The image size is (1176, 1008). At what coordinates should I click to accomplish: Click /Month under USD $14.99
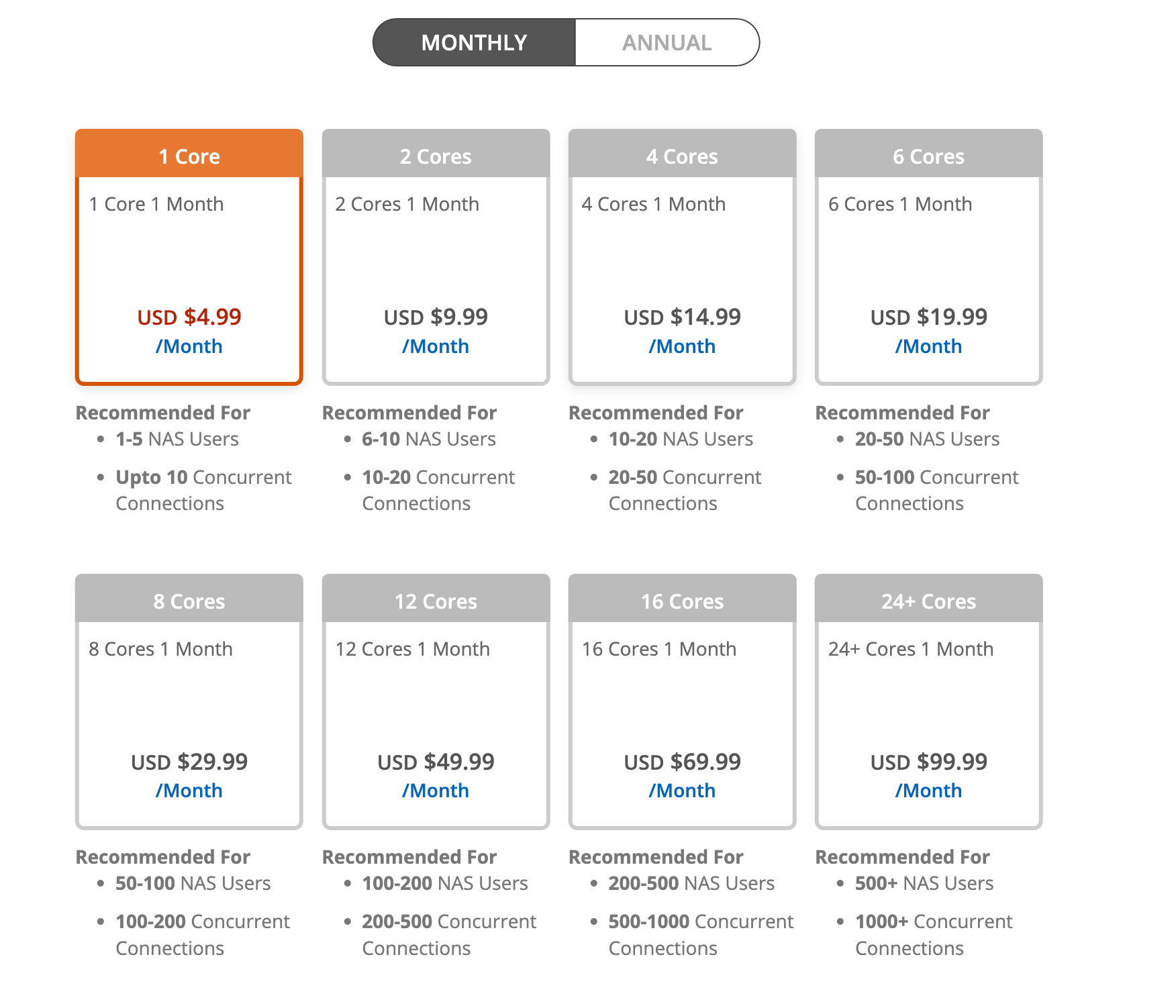pyautogui.click(x=682, y=346)
